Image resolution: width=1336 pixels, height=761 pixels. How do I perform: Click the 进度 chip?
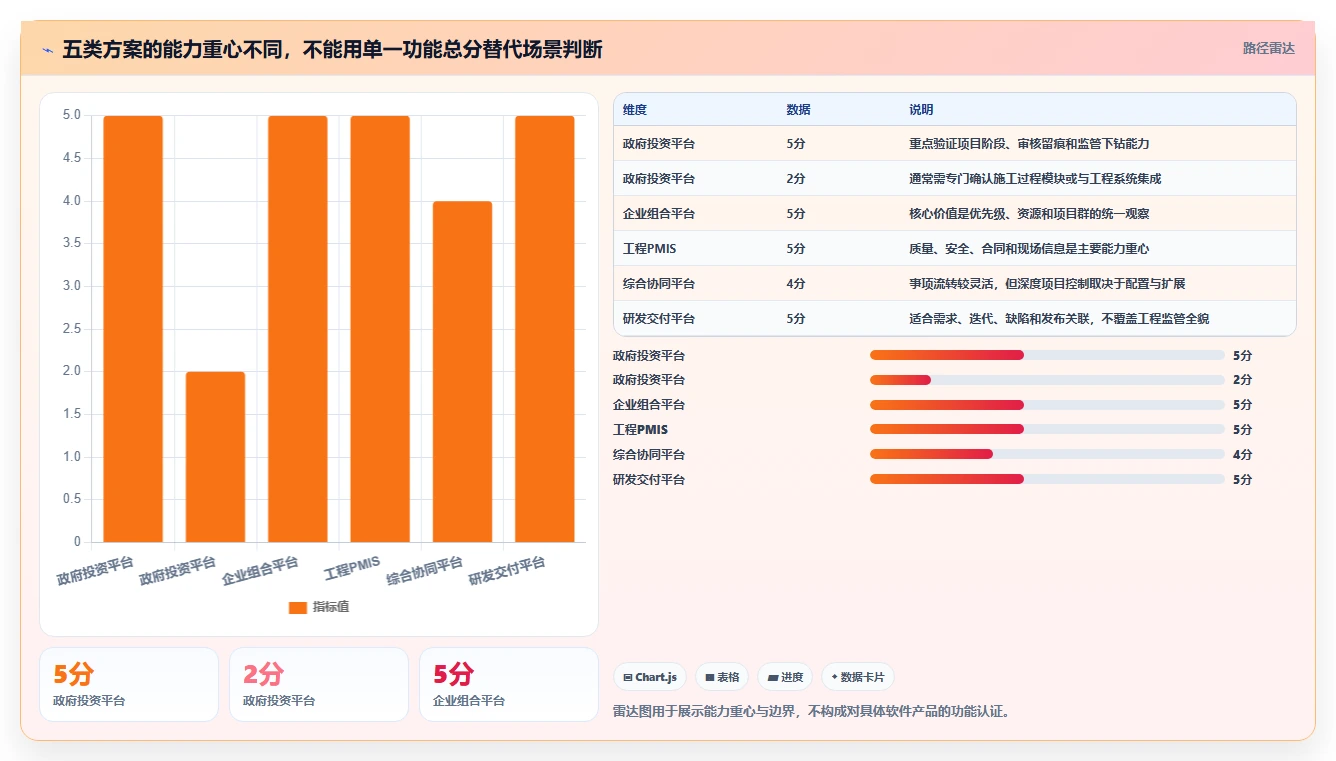pos(785,677)
